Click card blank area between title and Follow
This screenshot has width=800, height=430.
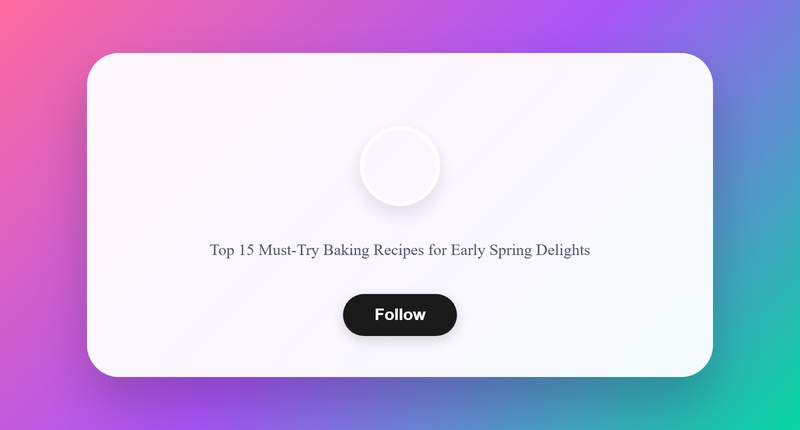coord(400,276)
